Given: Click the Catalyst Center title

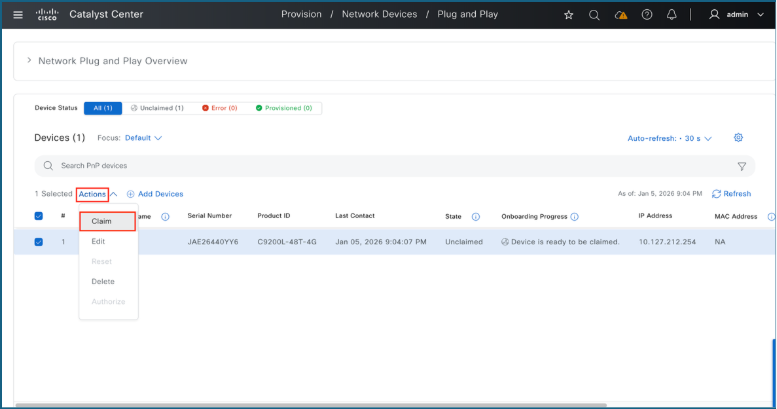Looking at the screenshot, I should [106, 14].
